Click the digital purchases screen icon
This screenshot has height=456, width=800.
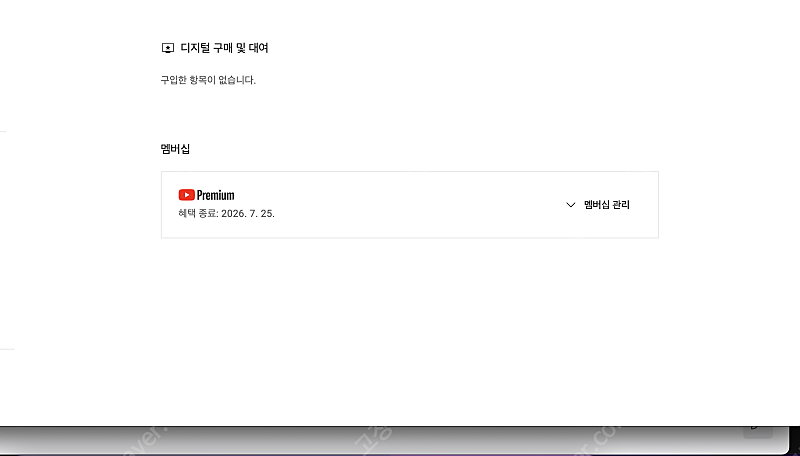click(x=167, y=48)
